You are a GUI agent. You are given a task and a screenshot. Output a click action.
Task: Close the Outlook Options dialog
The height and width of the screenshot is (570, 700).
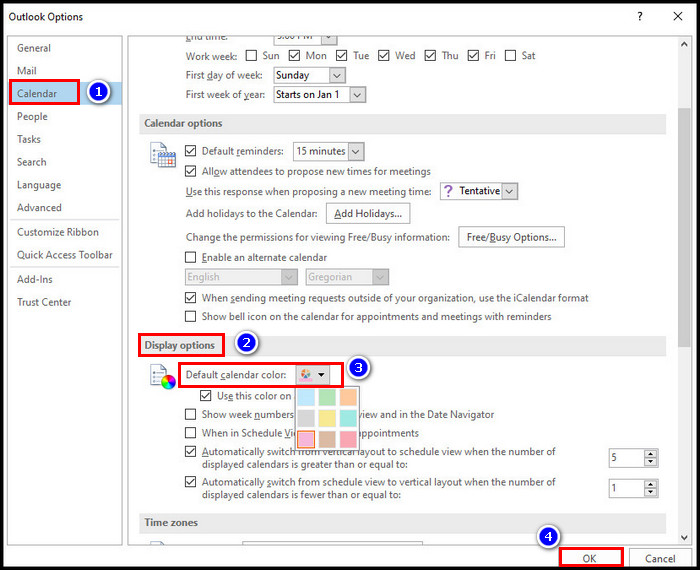tap(678, 17)
